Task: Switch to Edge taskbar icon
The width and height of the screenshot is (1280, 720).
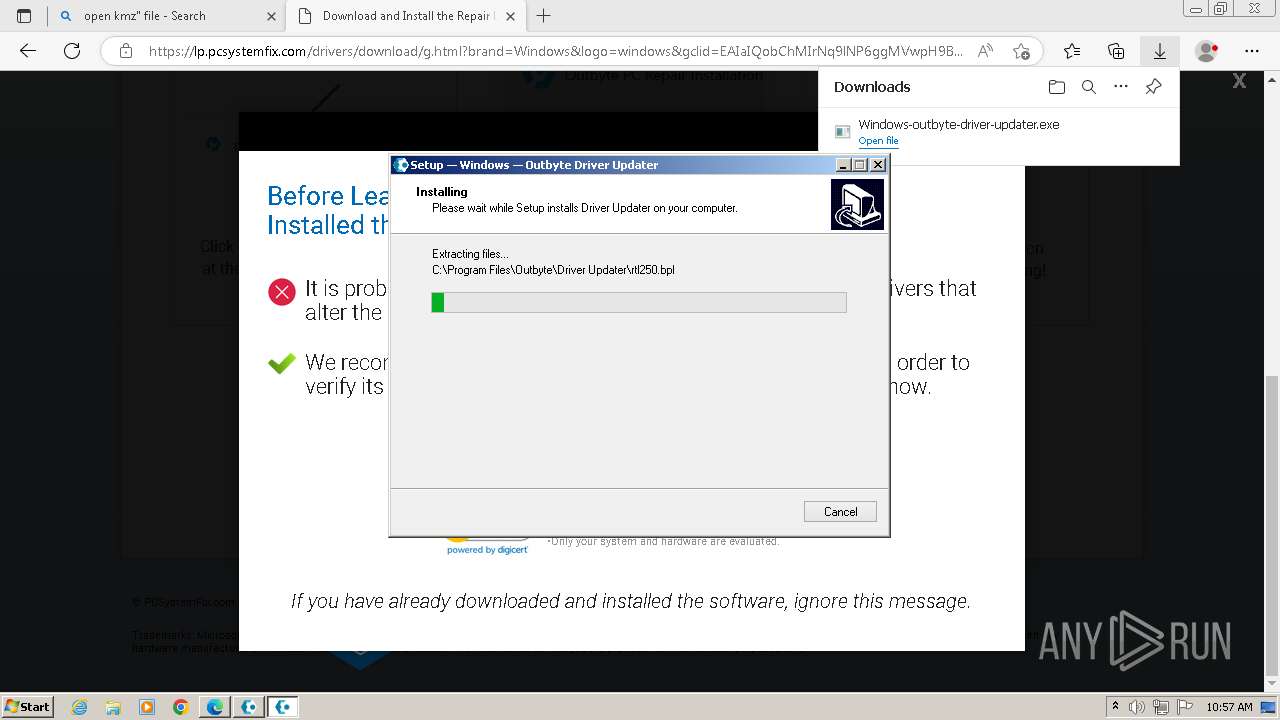Action: coord(215,707)
